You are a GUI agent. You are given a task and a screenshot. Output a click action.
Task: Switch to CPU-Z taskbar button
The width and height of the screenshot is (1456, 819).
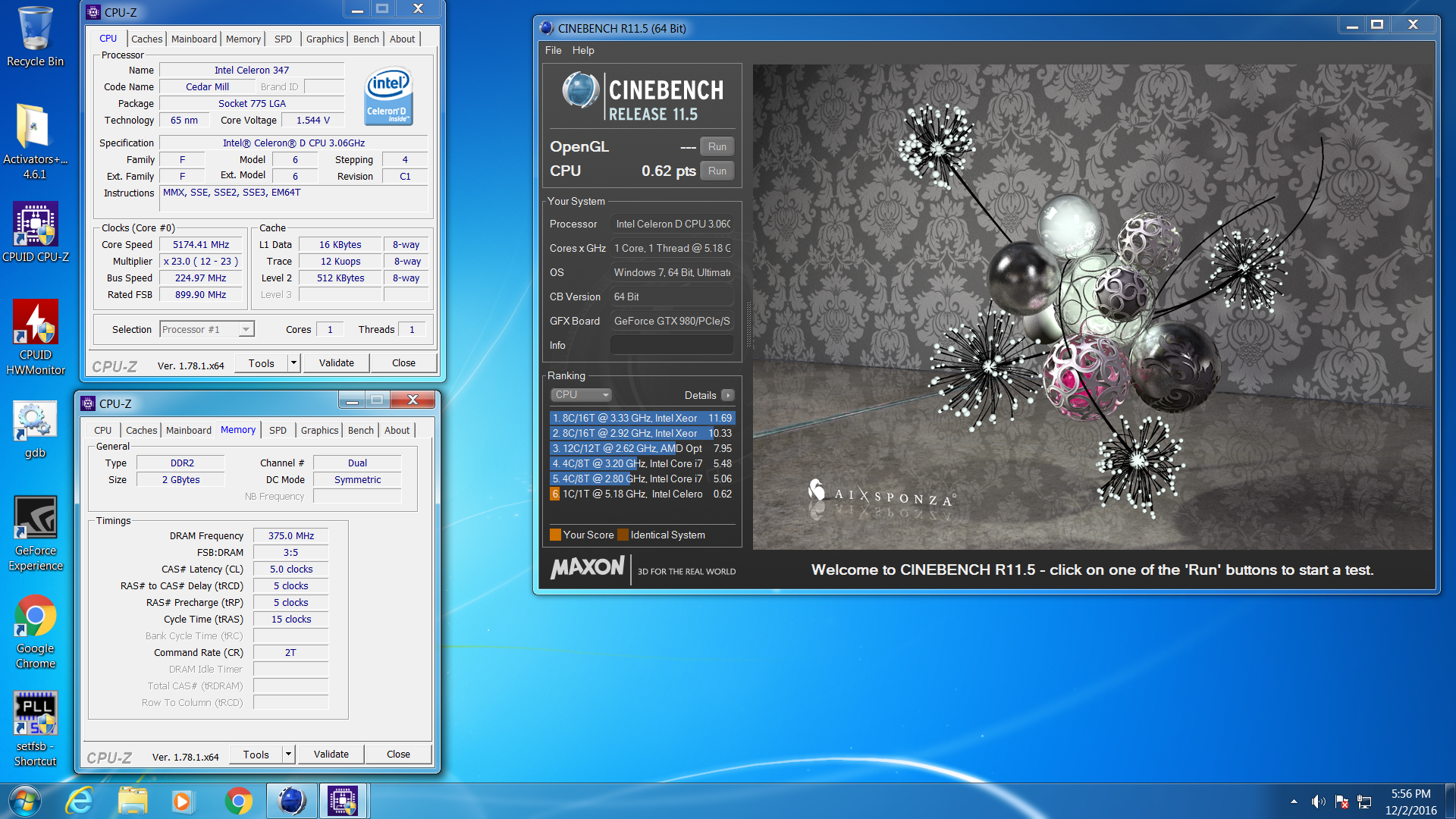(x=343, y=801)
